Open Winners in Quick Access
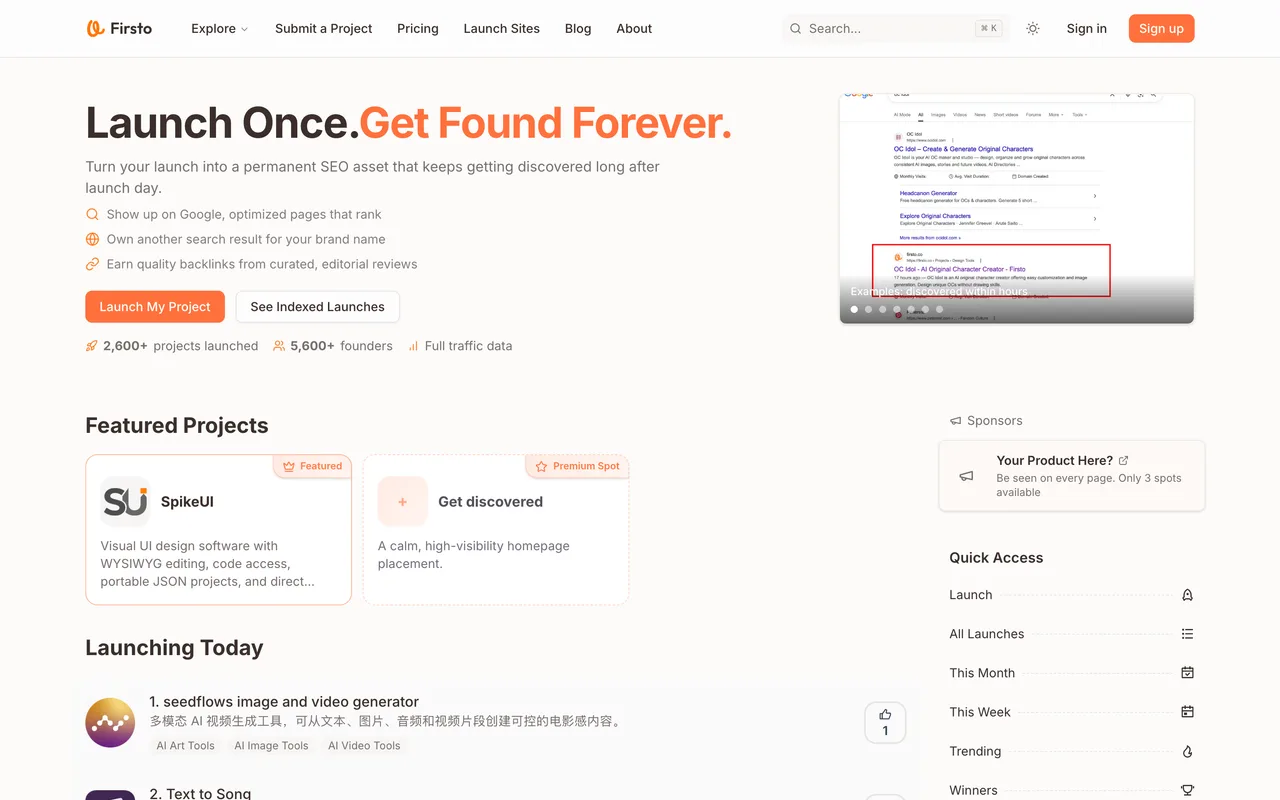The width and height of the screenshot is (1280, 800). pyautogui.click(x=973, y=790)
